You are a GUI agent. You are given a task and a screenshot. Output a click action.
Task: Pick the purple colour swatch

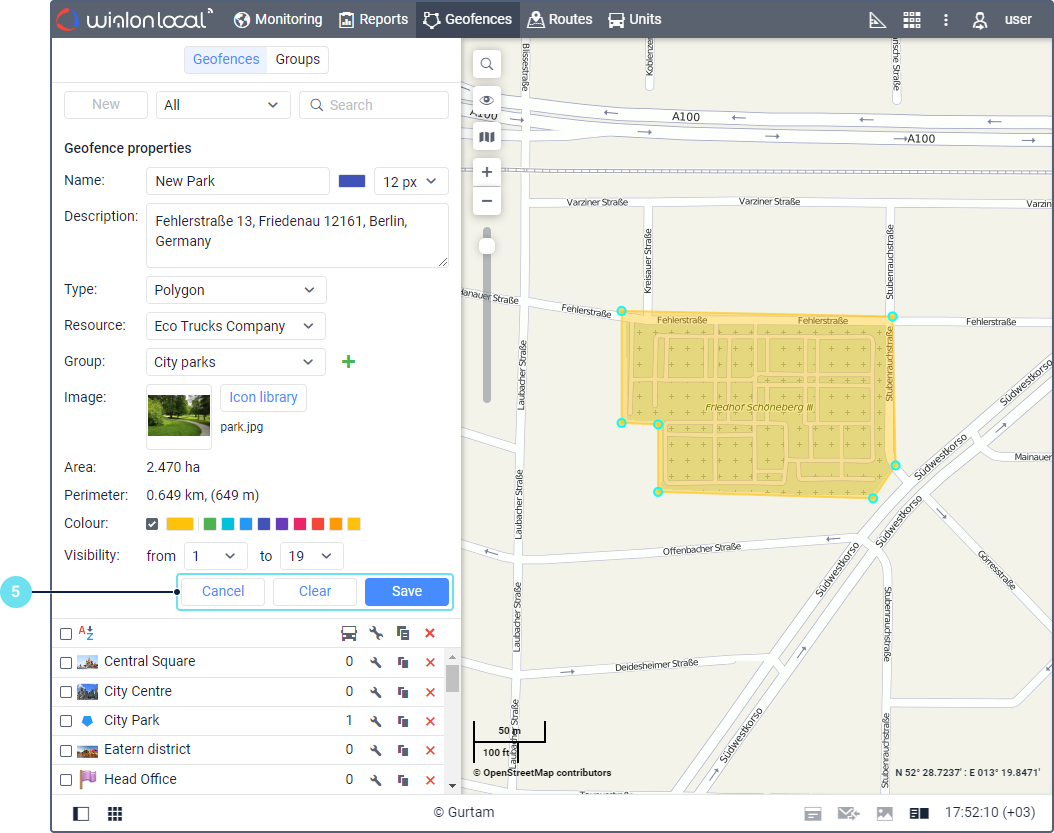tap(282, 524)
